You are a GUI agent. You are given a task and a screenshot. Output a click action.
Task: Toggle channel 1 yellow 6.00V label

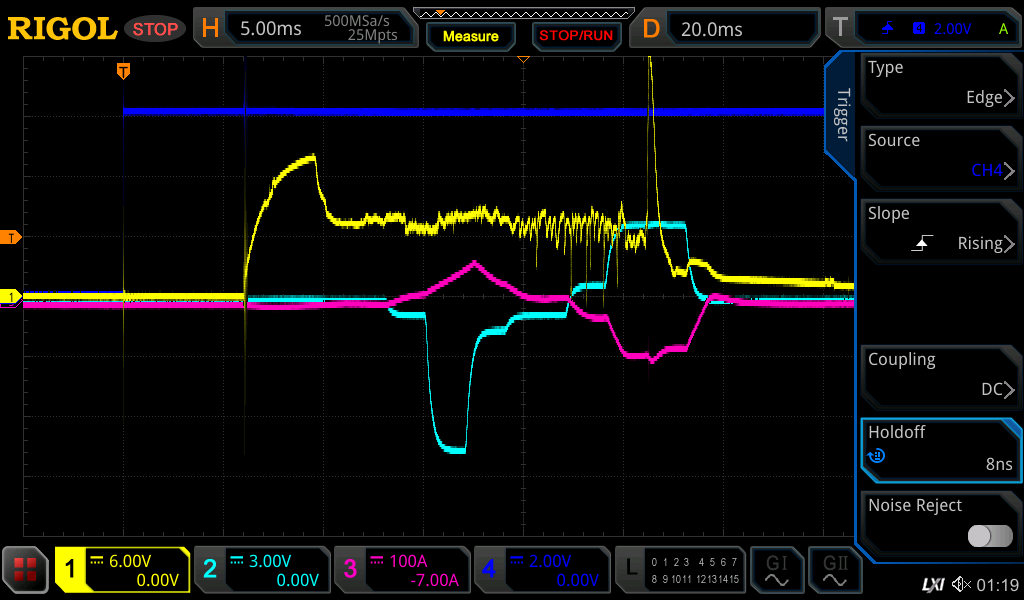(122, 571)
